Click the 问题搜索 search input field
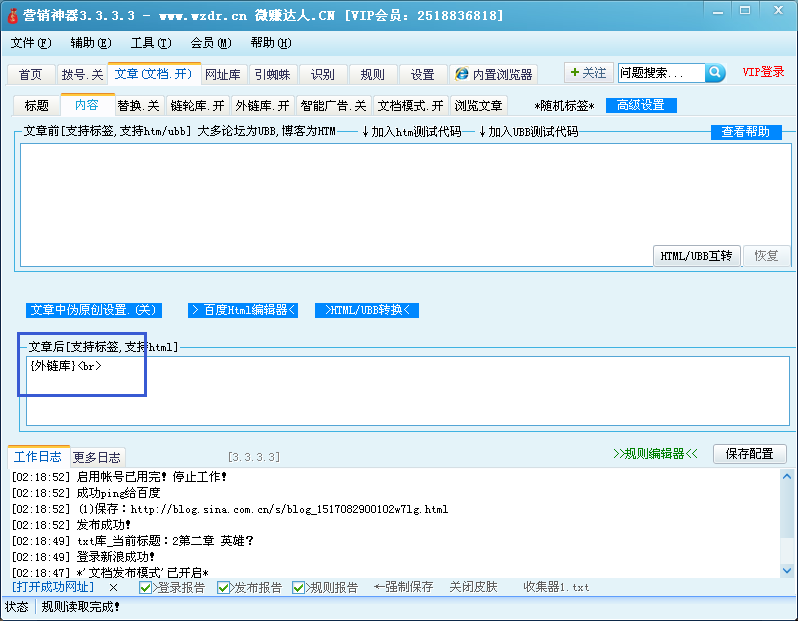This screenshot has width=798, height=621. pos(660,73)
